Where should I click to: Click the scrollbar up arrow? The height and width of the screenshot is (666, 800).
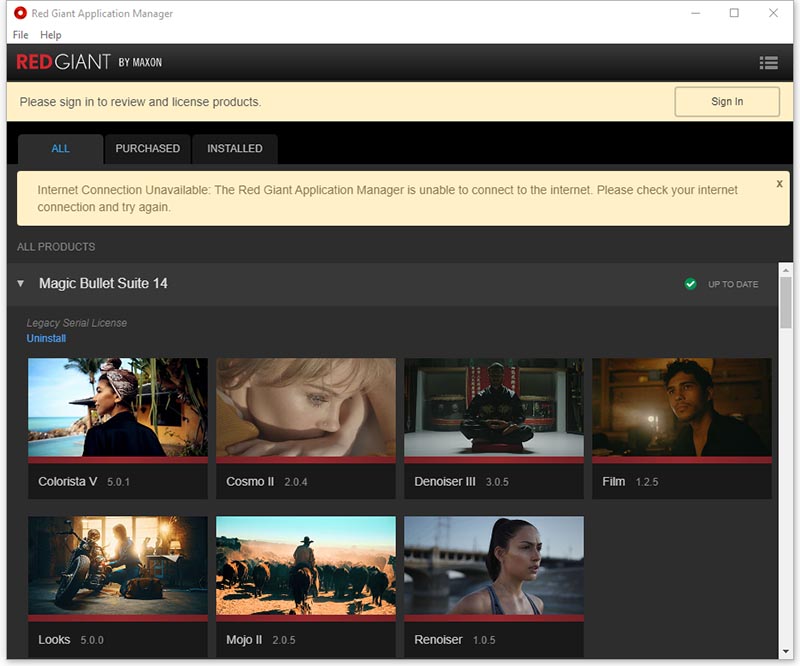(786, 269)
